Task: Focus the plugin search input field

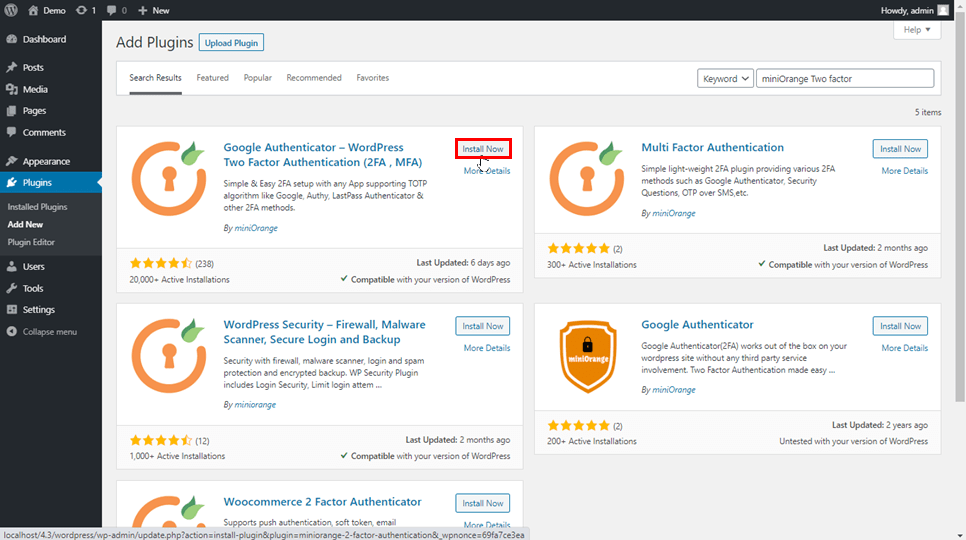Action: click(x=845, y=79)
